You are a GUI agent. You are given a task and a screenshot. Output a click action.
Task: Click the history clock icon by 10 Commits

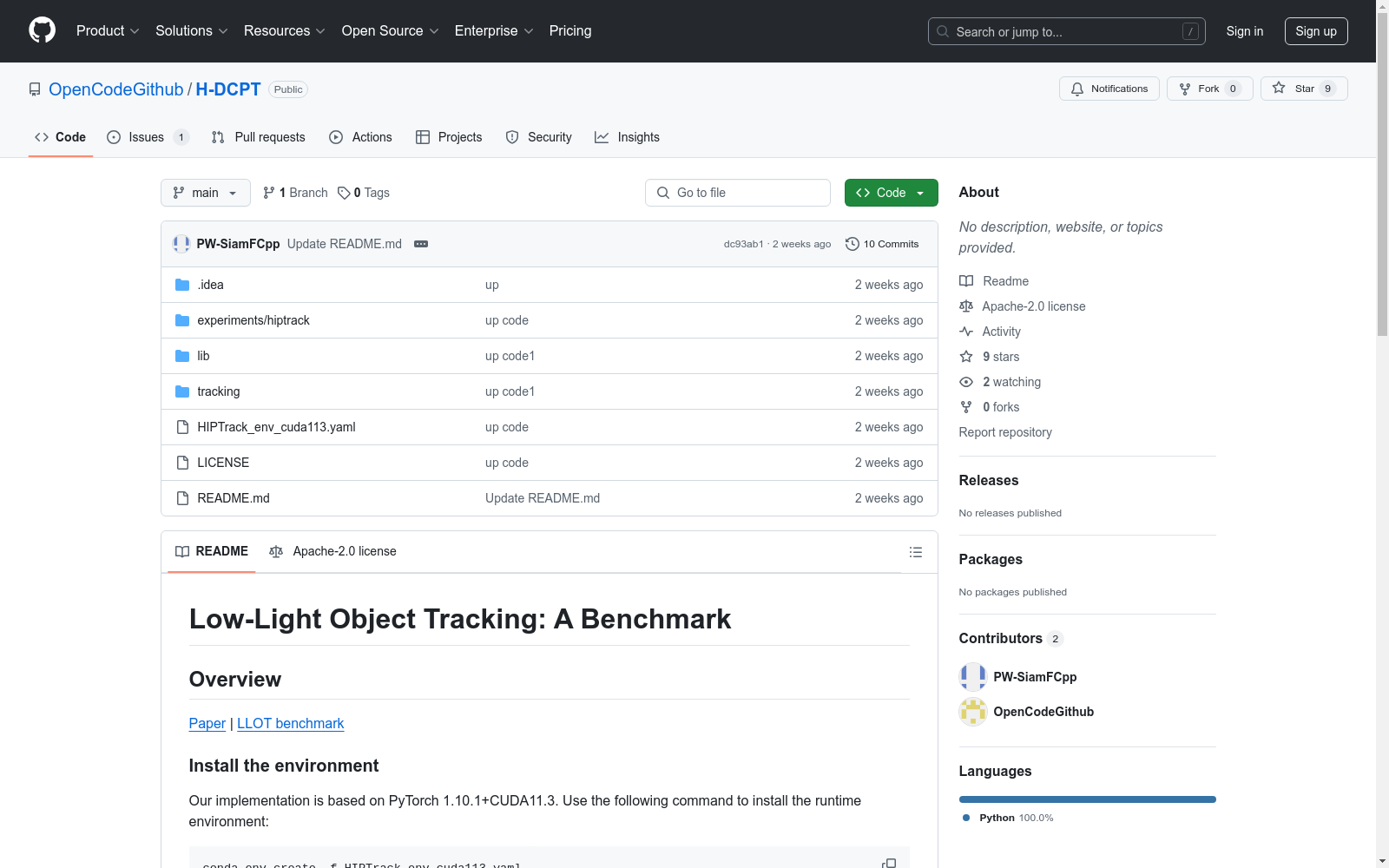coord(852,244)
